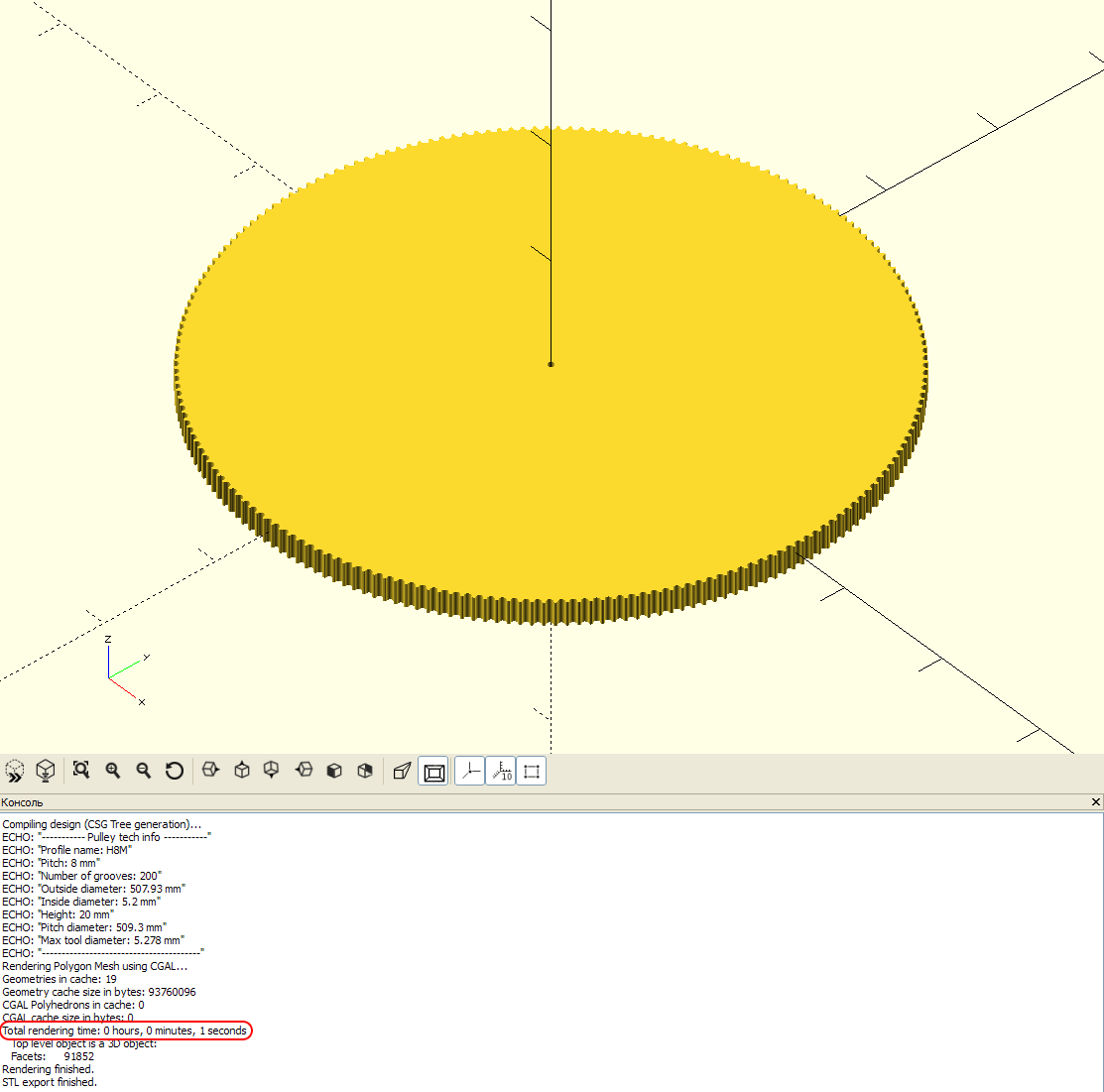Click the 'Pulley tech info' echo header line
Viewport: 1104px width, 1092px height.
point(106,838)
